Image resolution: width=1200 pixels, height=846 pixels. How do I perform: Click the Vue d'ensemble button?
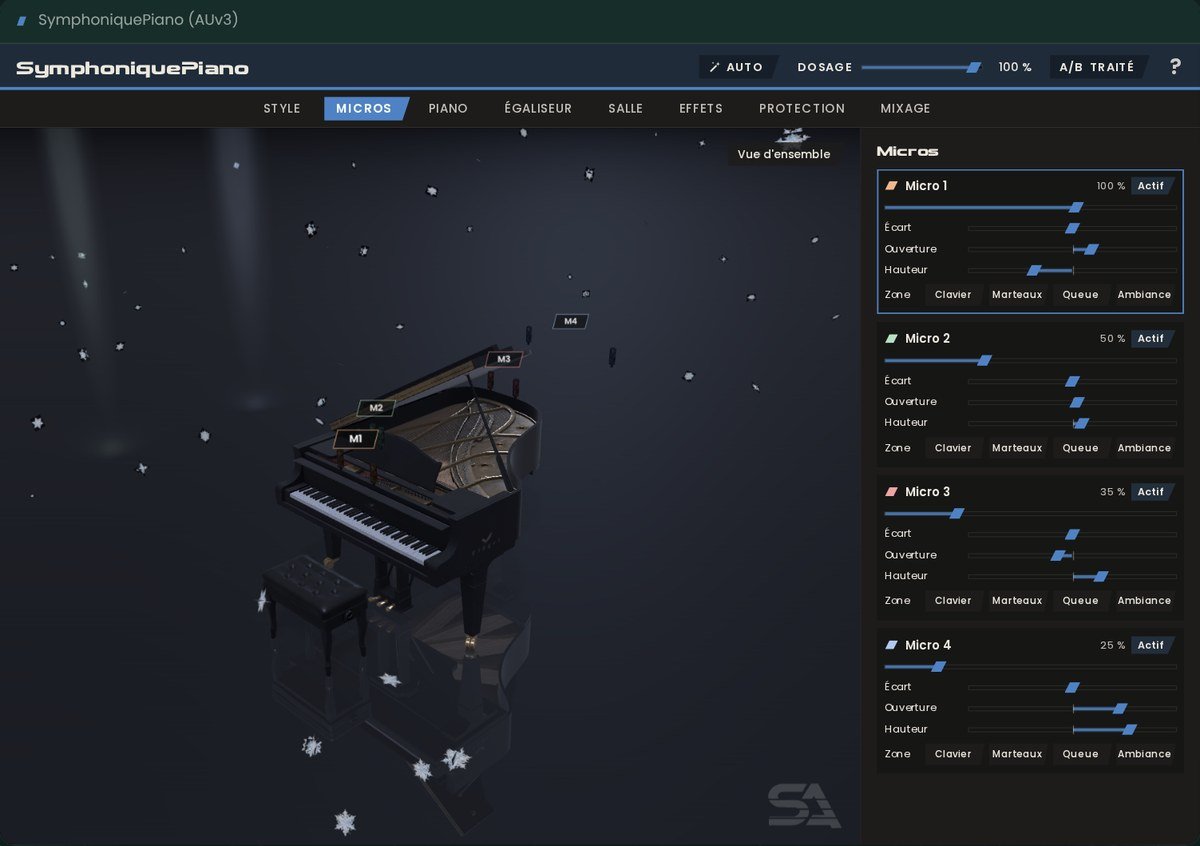pos(784,154)
